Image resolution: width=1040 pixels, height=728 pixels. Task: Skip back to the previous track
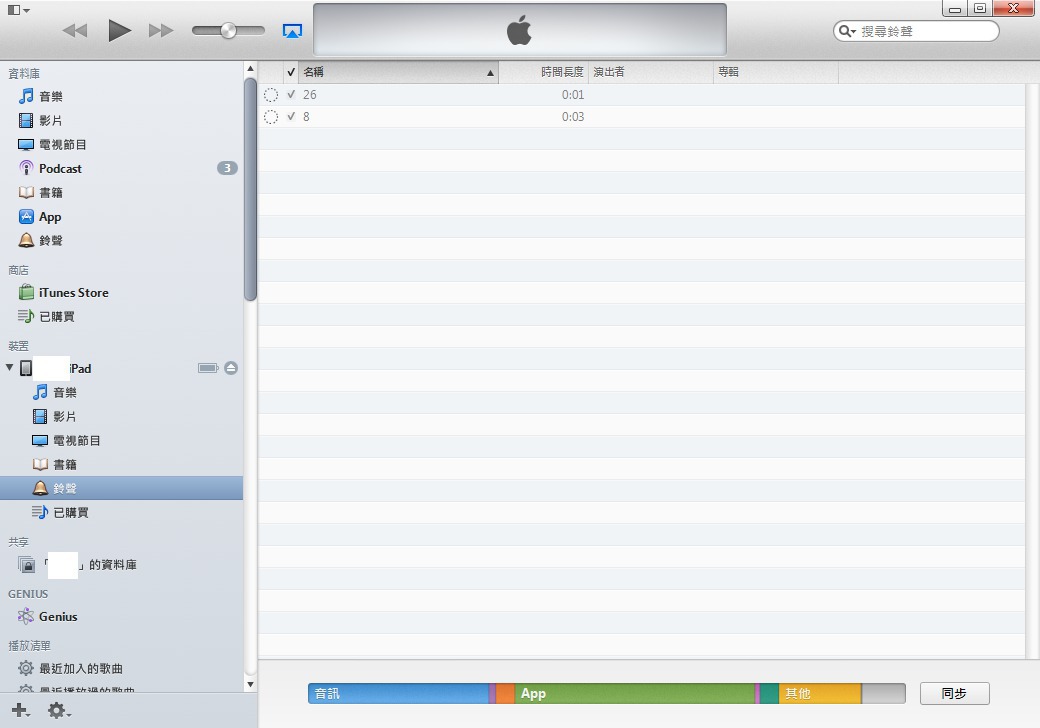coord(75,30)
